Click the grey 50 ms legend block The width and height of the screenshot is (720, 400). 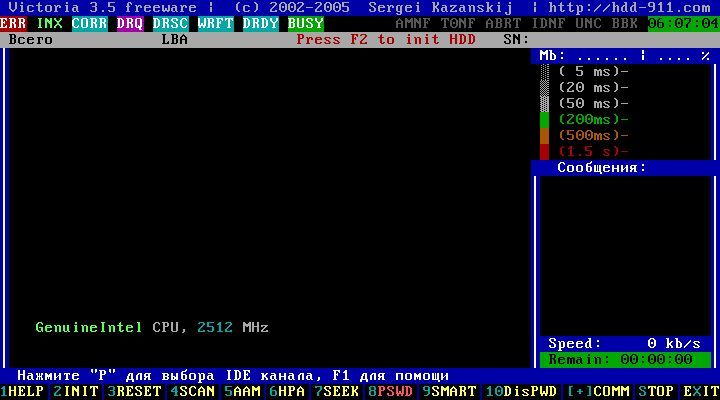click(x=544, y=104)
